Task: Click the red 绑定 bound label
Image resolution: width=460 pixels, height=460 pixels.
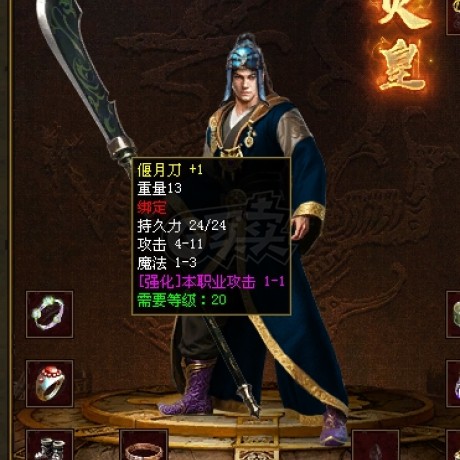Action: tap(152, 207)
